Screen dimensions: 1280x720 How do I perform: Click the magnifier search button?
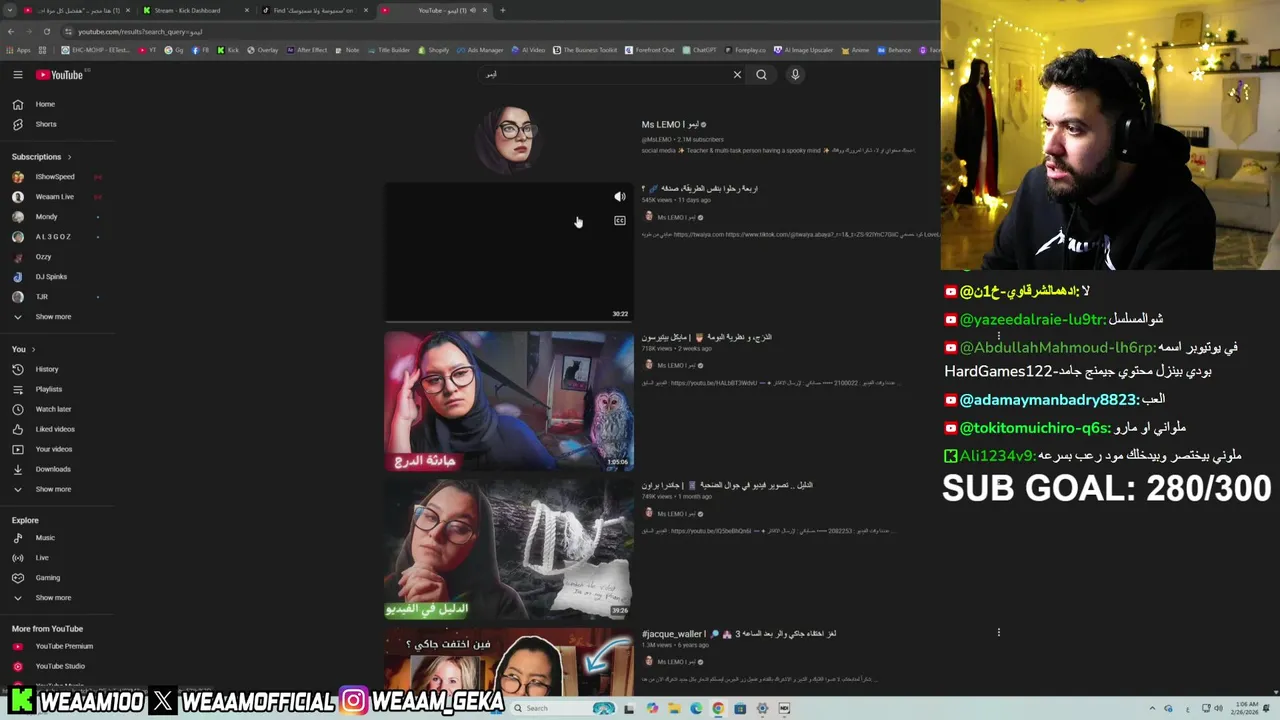[x=761, y=75]
